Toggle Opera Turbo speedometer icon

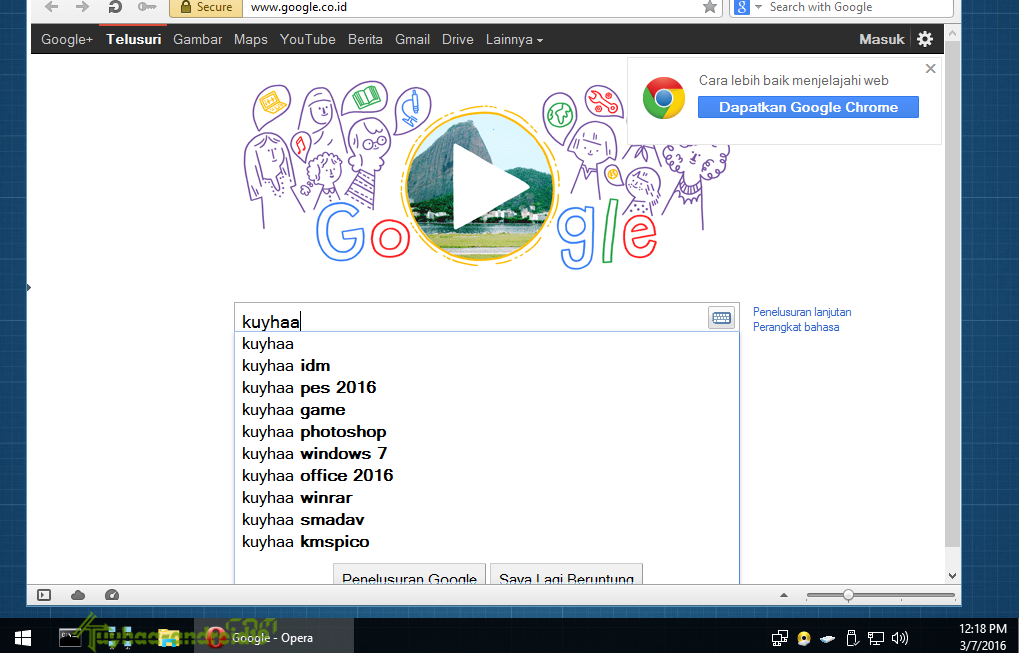112,595
